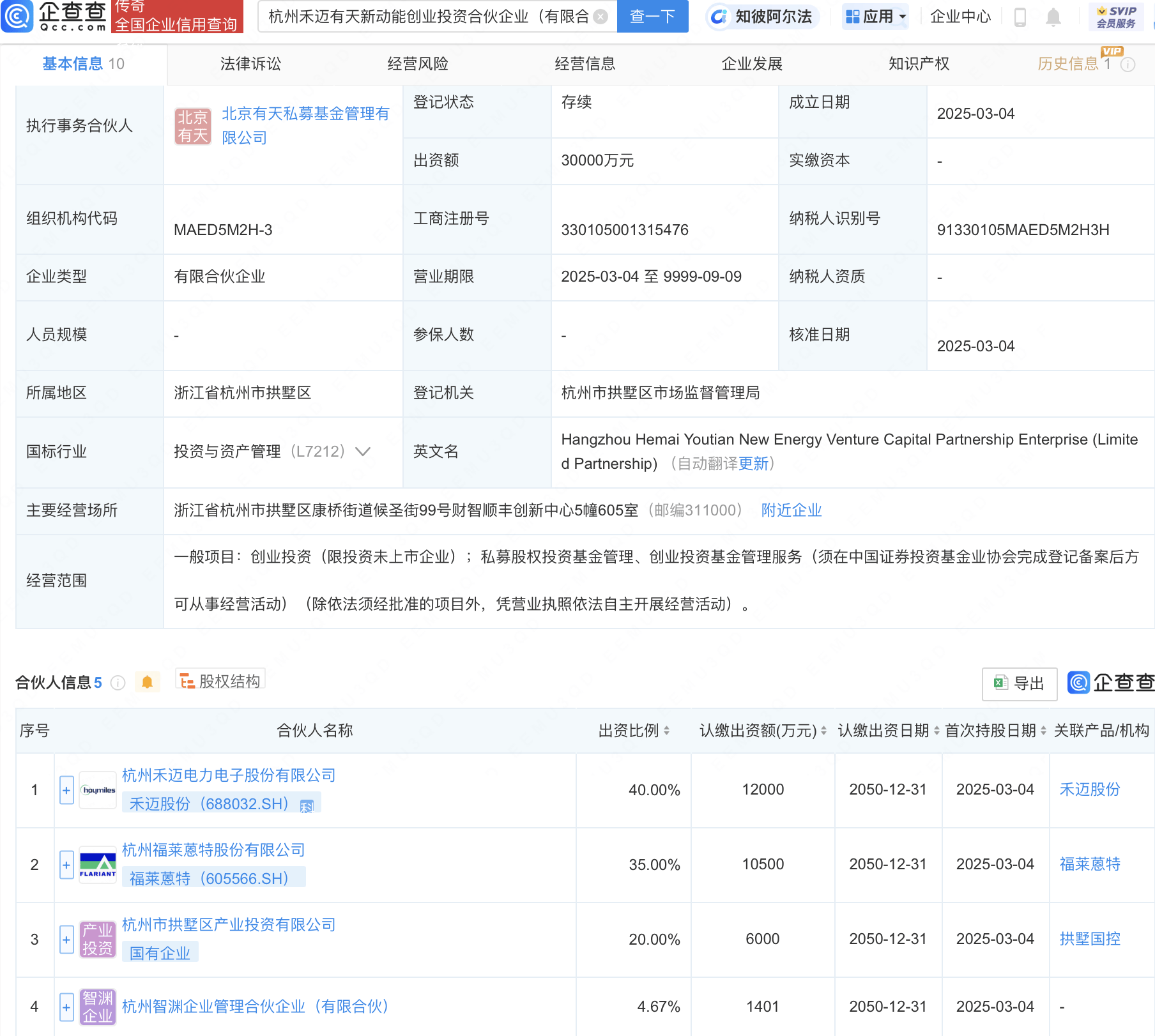Image resolution: width=1155 pixels, height=1036 pixels.
Task: Expand the 应用 apps dropdown
Action: coord(875,17)
